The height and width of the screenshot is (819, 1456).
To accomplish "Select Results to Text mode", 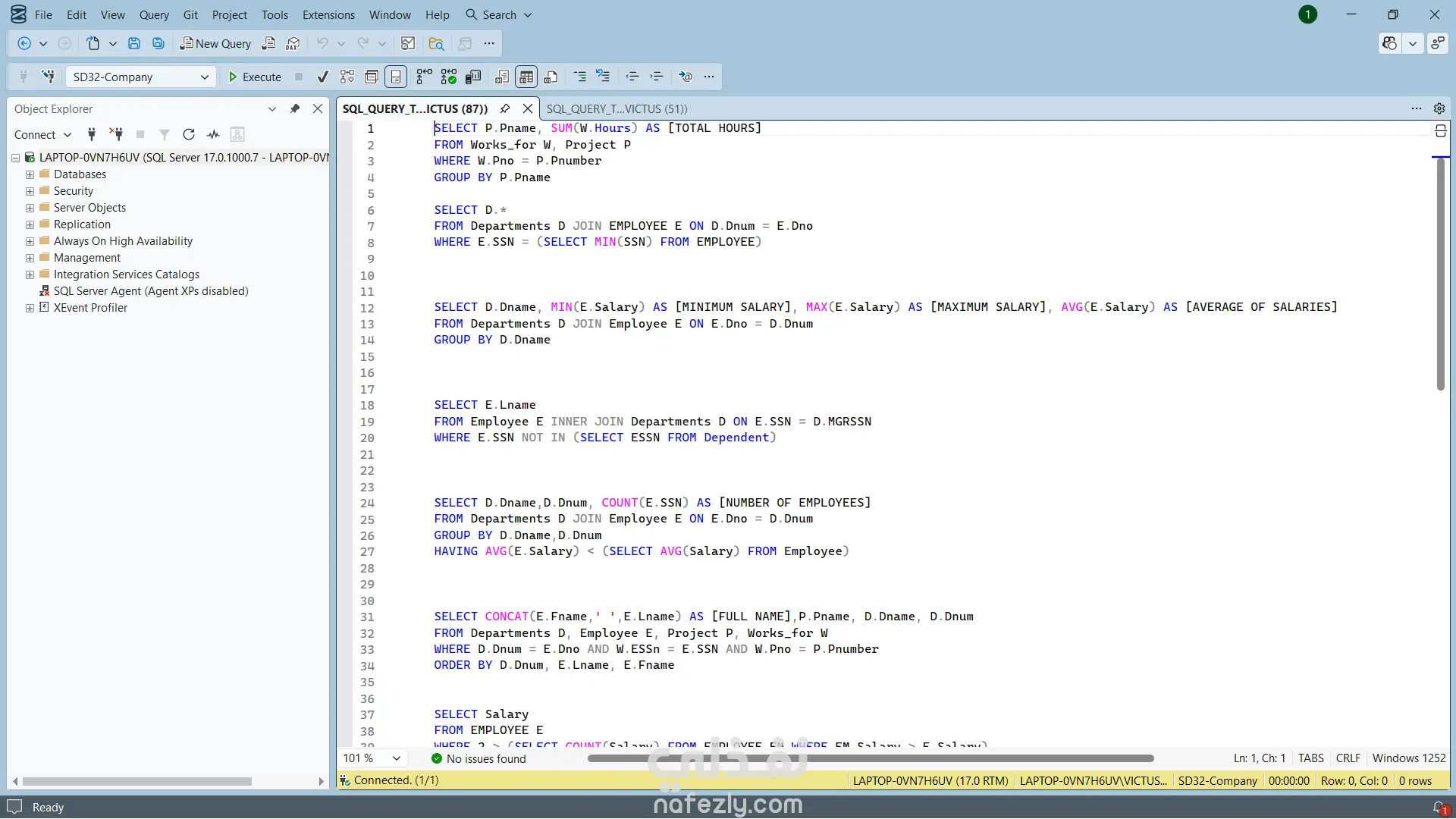I will point(502,77).
